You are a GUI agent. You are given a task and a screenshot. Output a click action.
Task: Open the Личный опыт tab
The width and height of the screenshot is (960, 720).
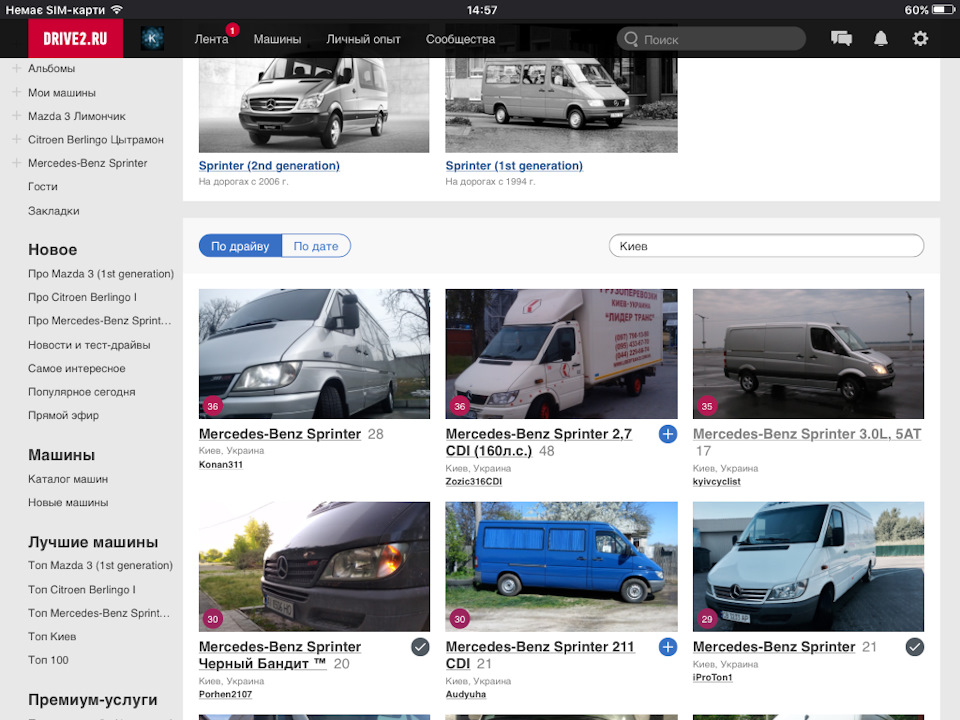click(363, 39)
